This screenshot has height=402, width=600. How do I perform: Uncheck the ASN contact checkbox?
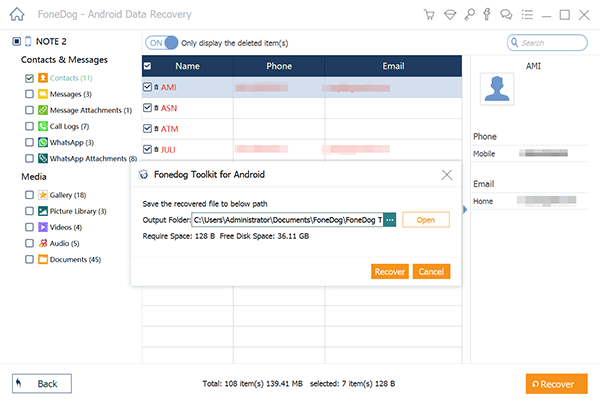point(147,108)
